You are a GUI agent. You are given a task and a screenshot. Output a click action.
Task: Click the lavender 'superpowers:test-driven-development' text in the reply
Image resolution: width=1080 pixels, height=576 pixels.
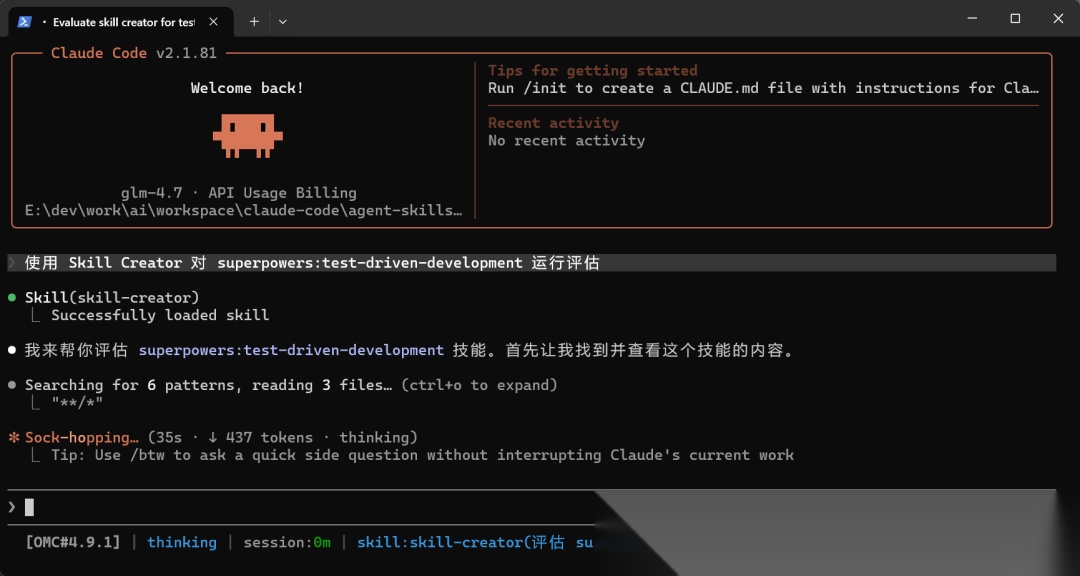click(291, 350)
